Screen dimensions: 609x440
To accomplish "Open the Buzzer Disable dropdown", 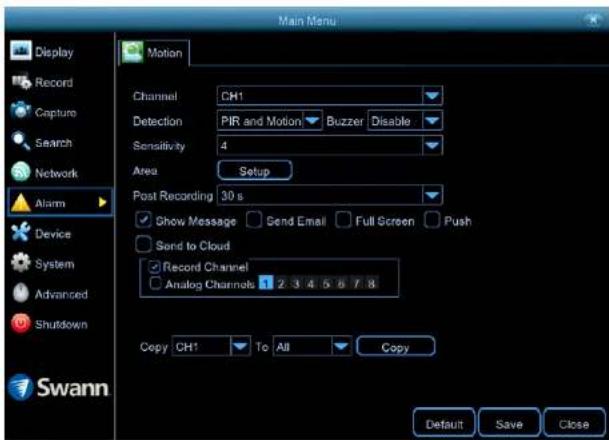I will 405,121.
